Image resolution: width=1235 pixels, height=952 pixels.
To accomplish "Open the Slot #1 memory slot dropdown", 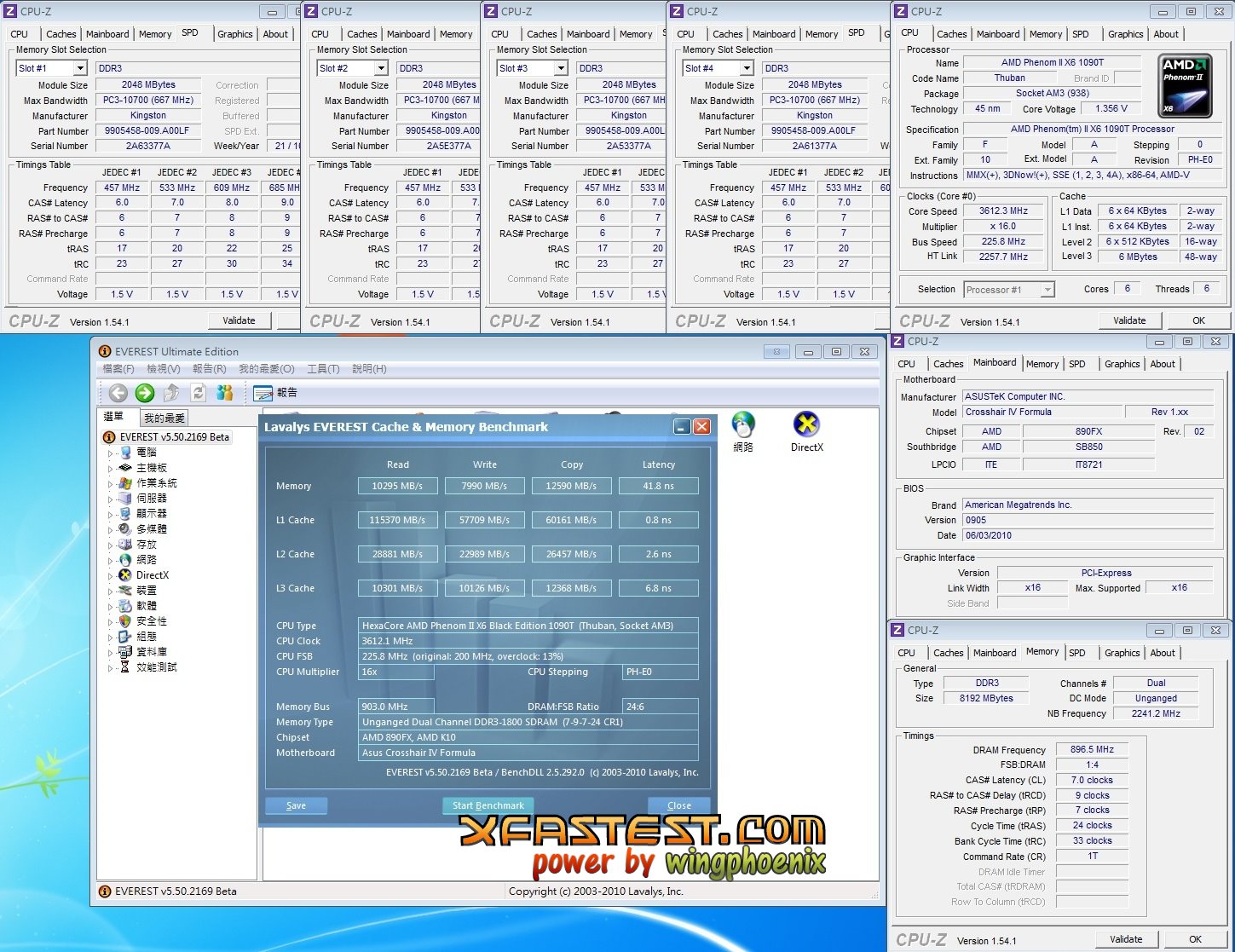I will (80, 68).
